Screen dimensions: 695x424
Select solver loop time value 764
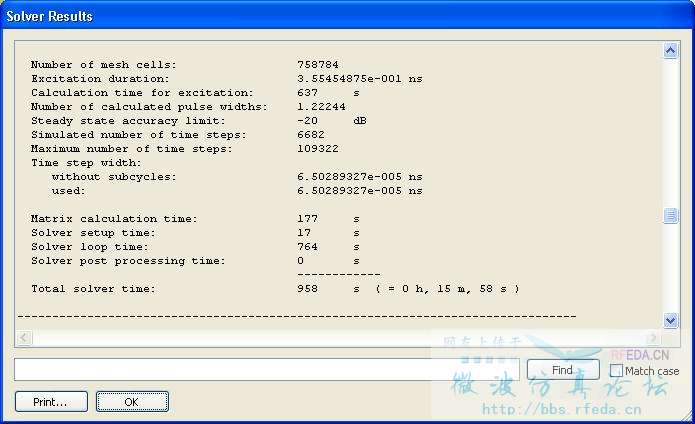(x=307, y=247)
